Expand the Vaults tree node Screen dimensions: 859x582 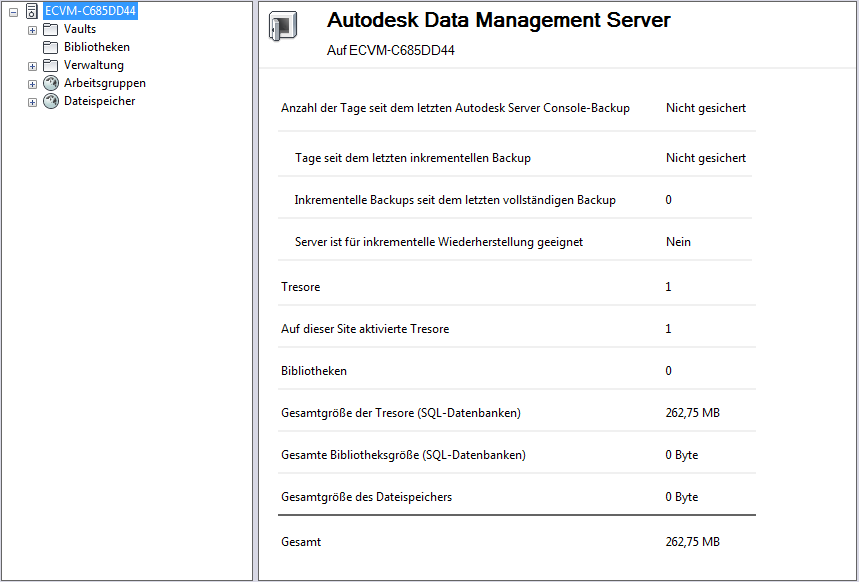pyautogui.click(x=32, y=30)
